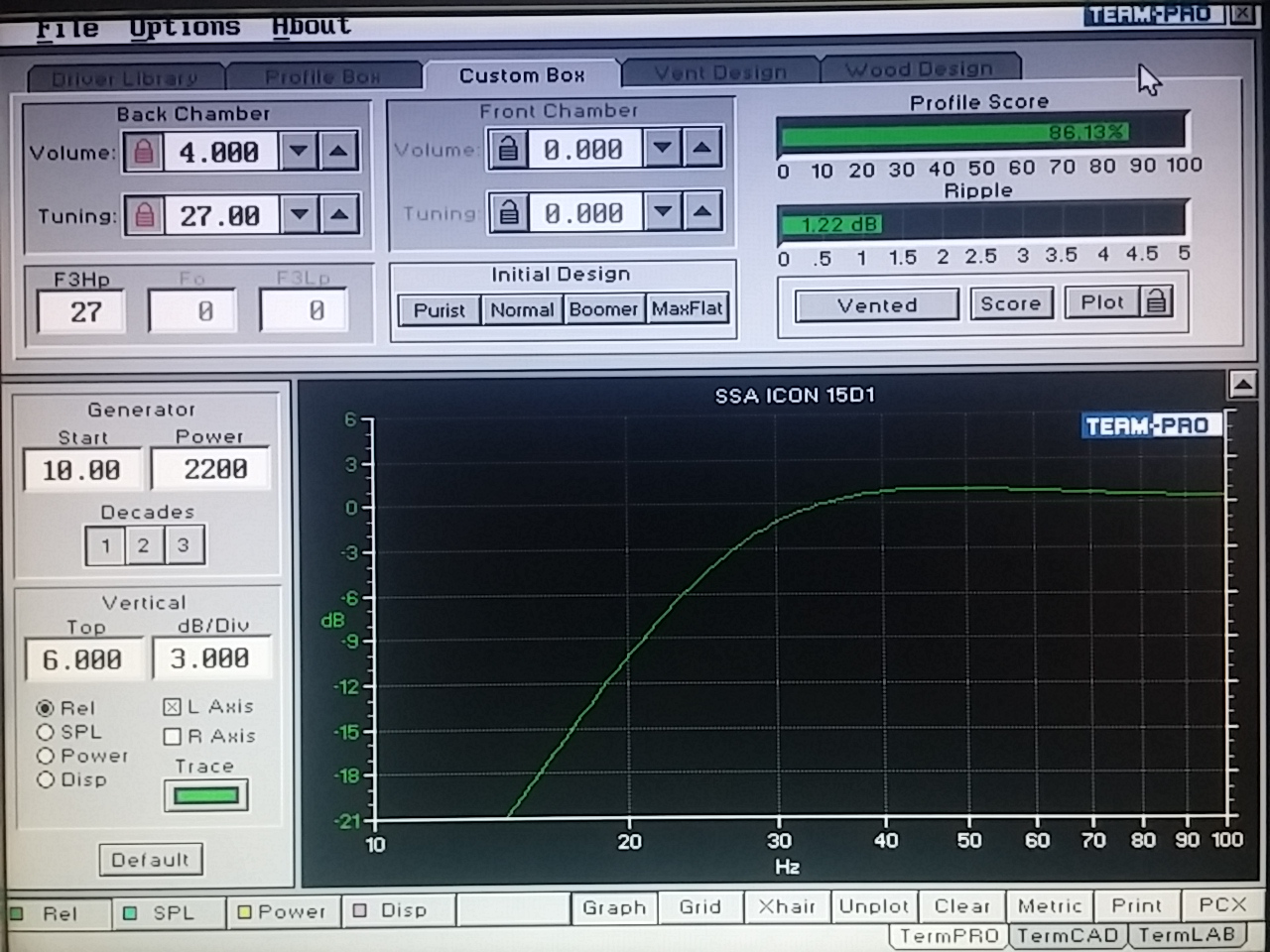
Task: Choose the Boomer initial design
Action: tap(603, 309)
